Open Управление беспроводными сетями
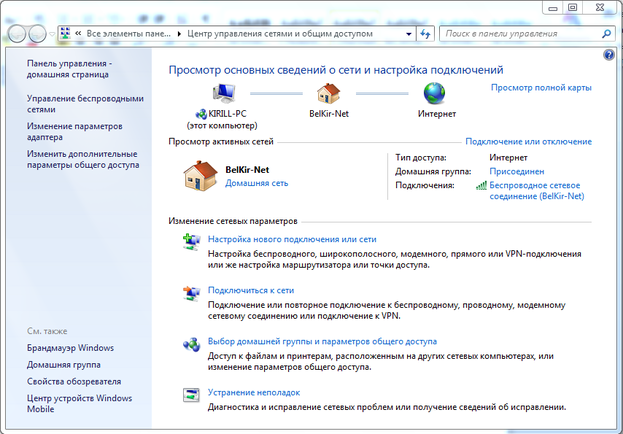The width and height of the screenshot is (623, 434). point(85,104)
